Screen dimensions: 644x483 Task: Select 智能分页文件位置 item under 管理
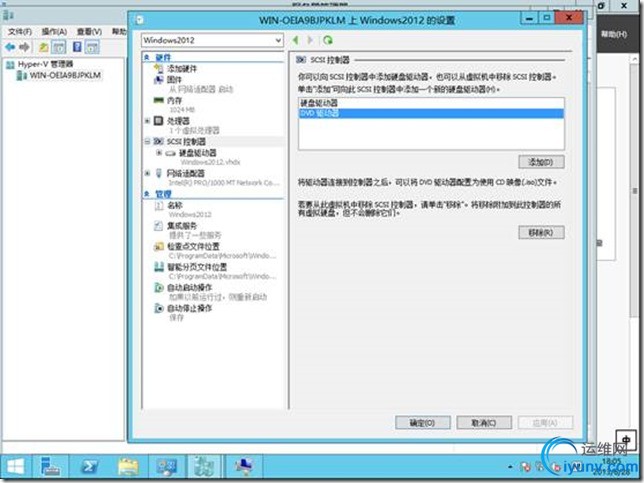click(197, 267)
